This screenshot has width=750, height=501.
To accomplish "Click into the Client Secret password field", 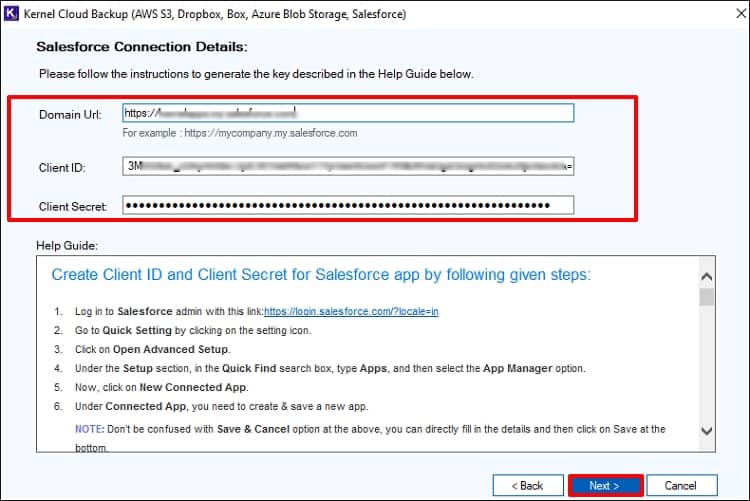I will [x=348, y=205].
